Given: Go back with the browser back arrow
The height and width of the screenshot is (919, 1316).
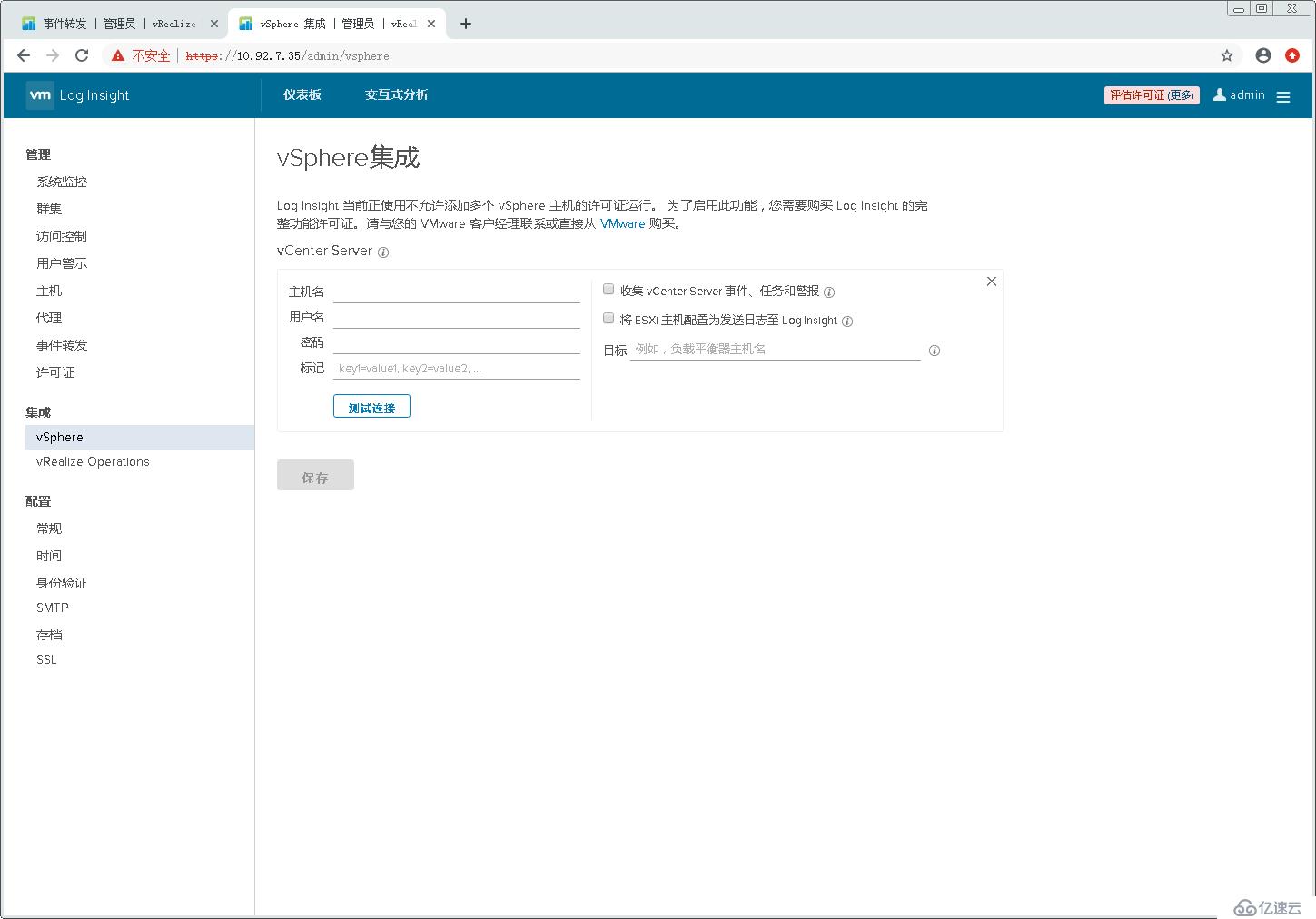Looking at the screenshot, I should point(24,55).
